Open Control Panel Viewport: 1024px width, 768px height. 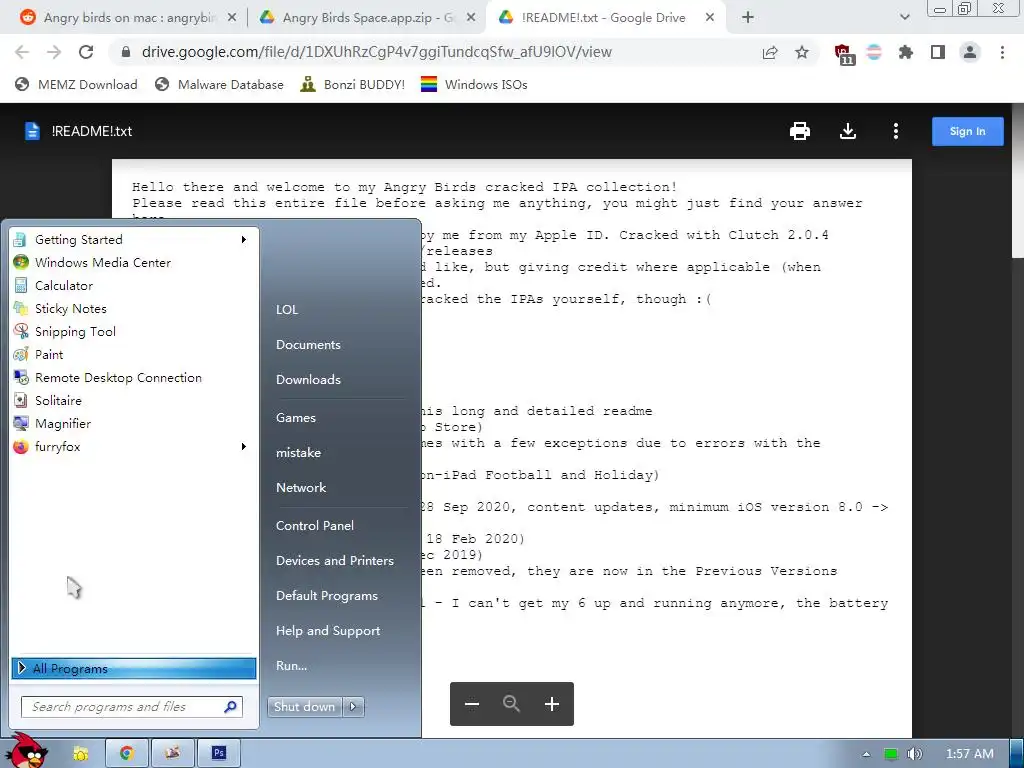click(x=315, y=526)
